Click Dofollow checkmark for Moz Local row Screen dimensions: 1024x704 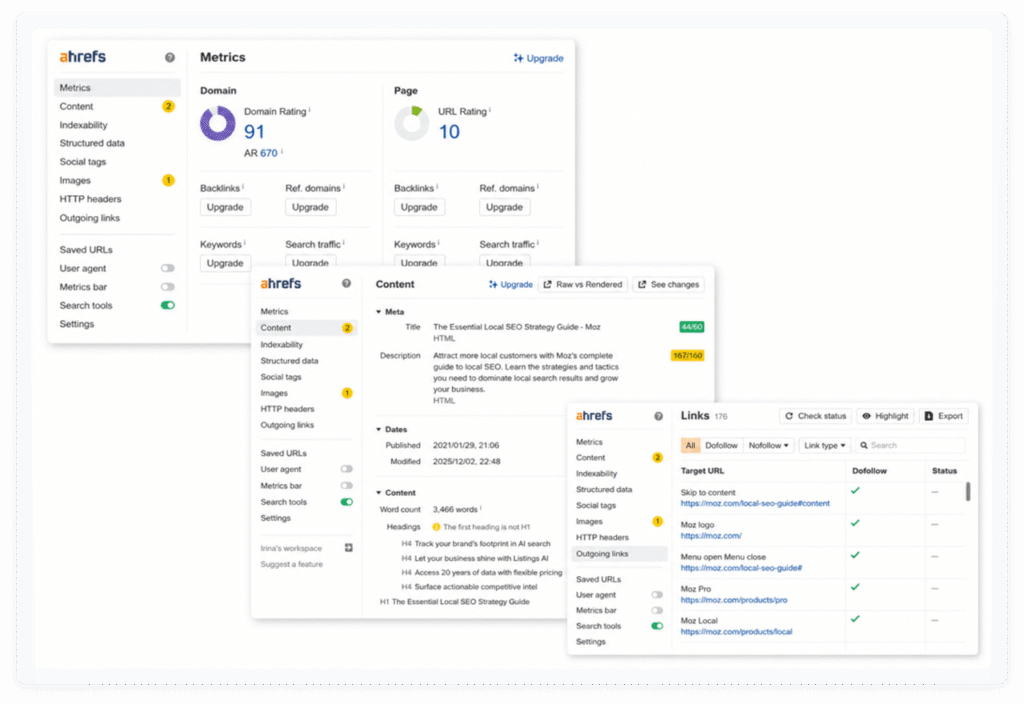tap(856, 618)
